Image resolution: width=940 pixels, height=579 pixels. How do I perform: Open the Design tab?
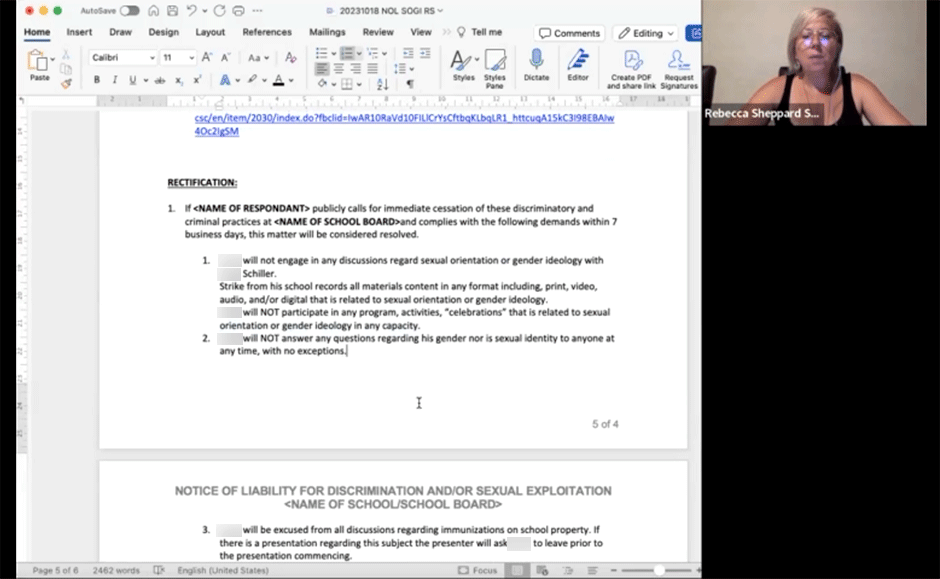coord(164,32)
